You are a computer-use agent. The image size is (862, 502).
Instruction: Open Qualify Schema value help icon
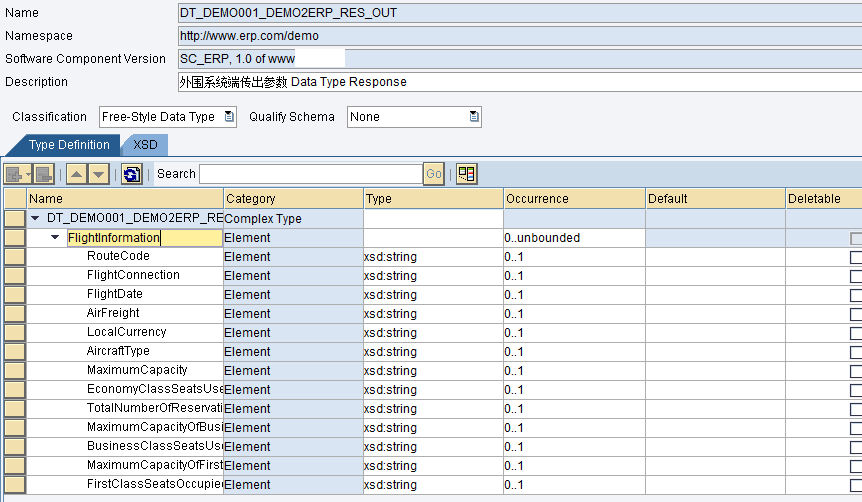coord(474,117)
